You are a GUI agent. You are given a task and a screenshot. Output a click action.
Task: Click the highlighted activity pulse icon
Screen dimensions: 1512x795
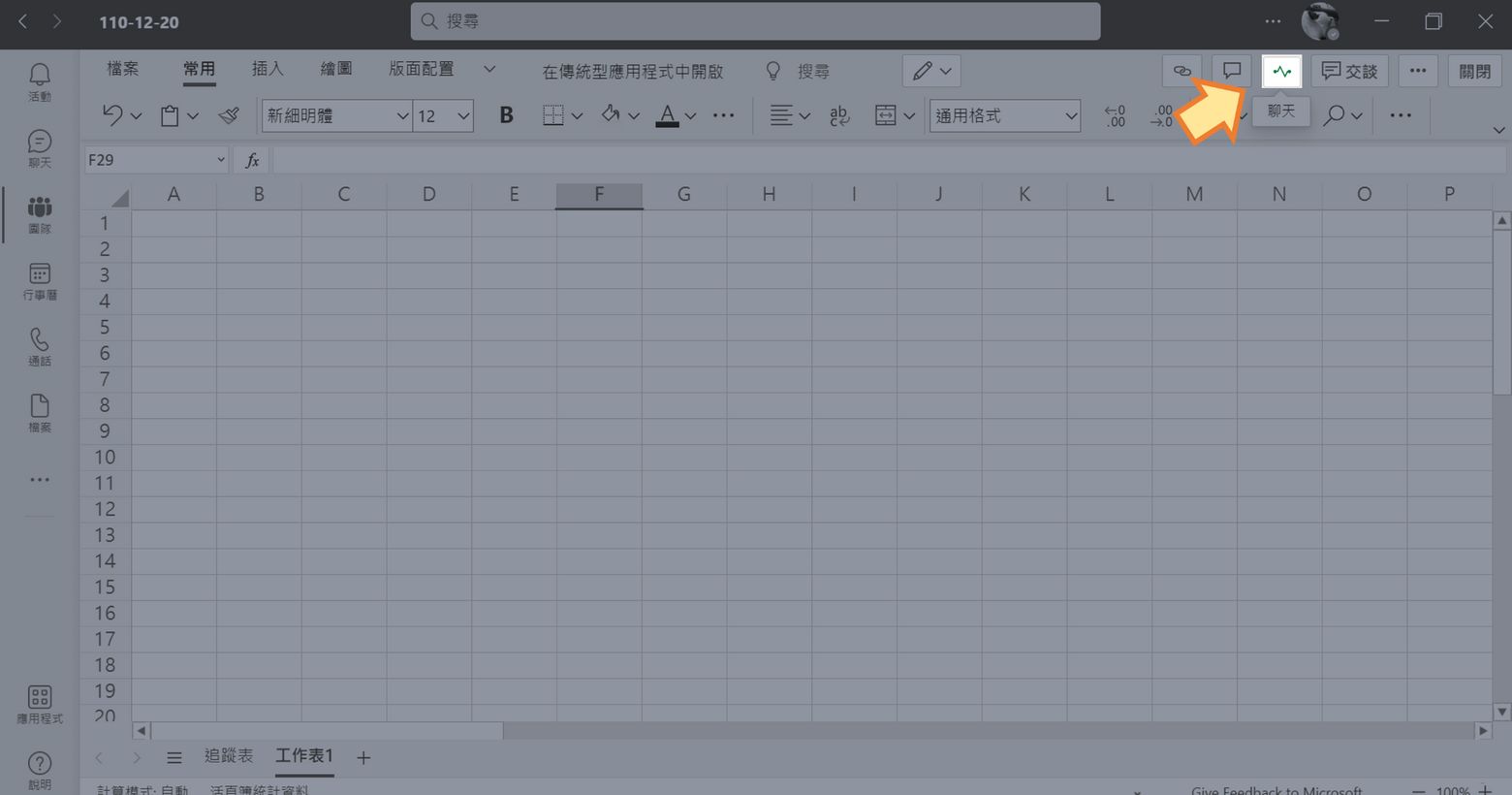(1281, 71)
